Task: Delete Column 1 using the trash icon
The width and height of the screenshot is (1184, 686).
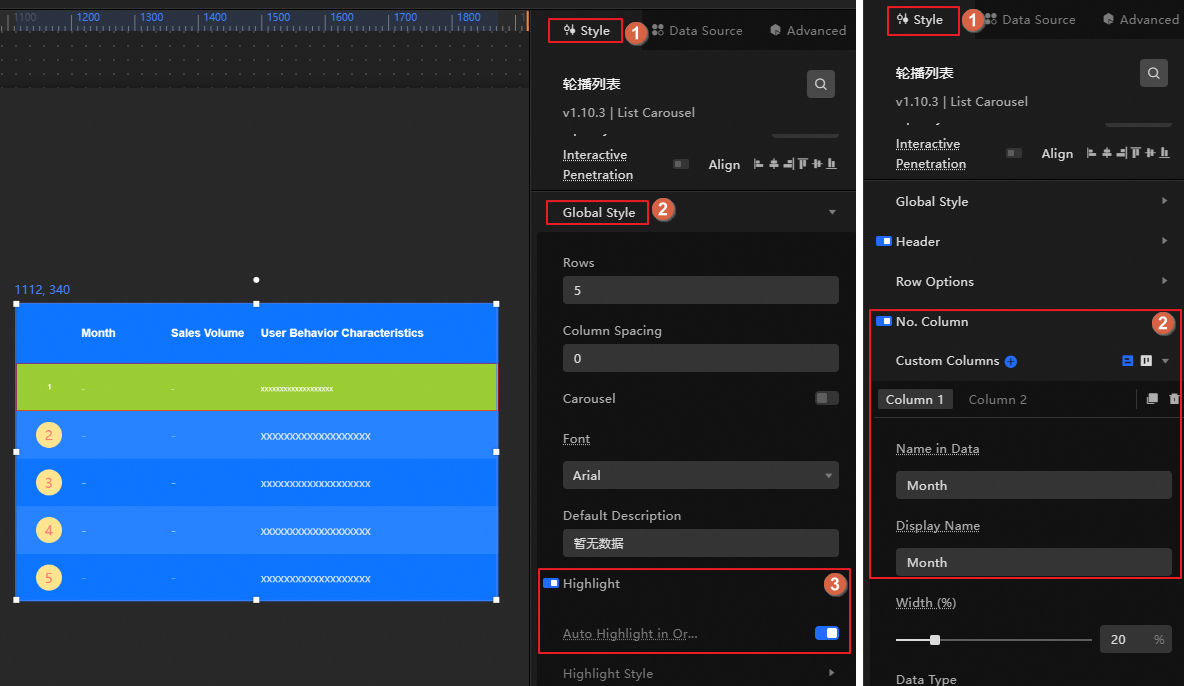Action: tap(1174, 399)
